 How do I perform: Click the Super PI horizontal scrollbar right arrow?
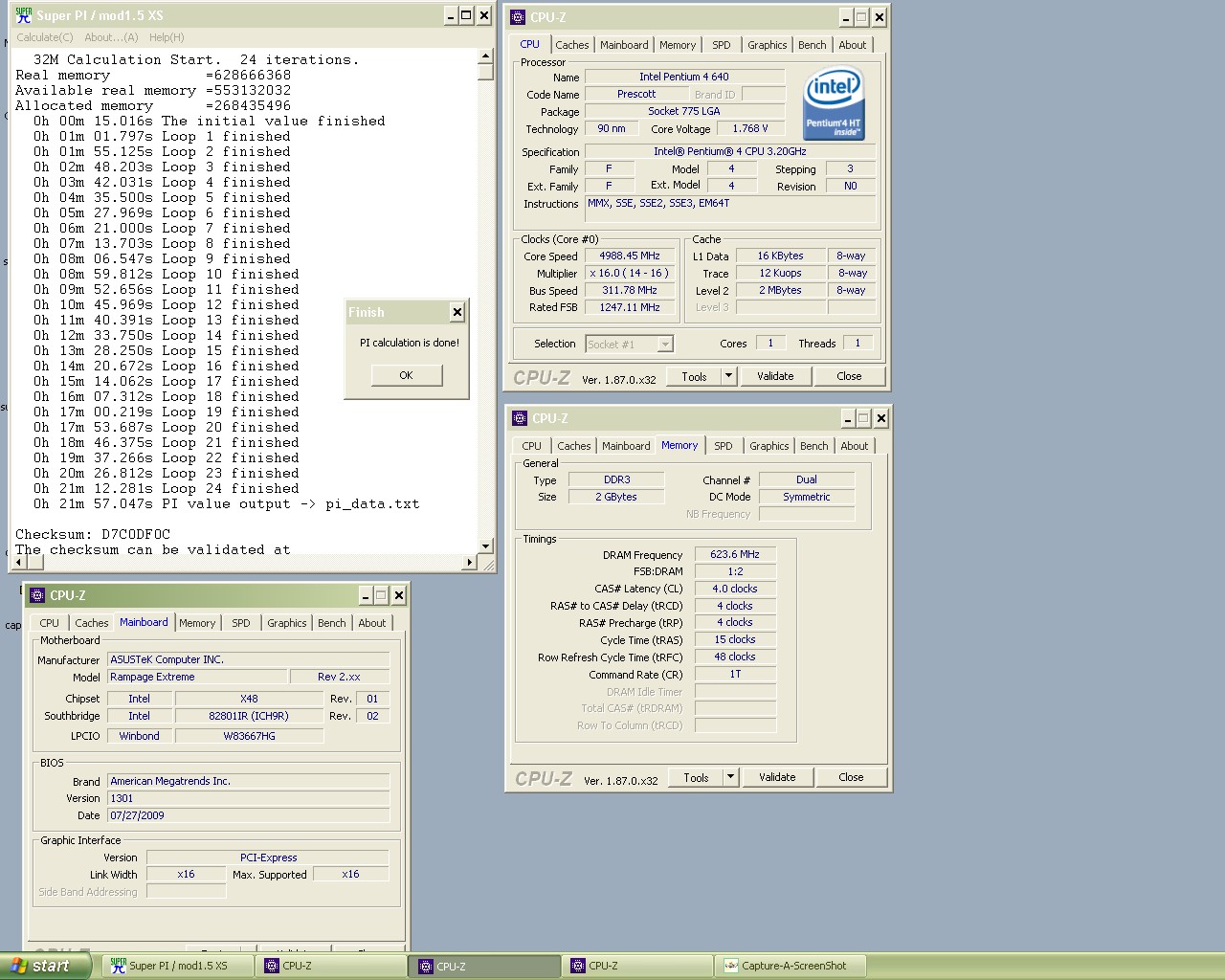click(x=469, y=562)
